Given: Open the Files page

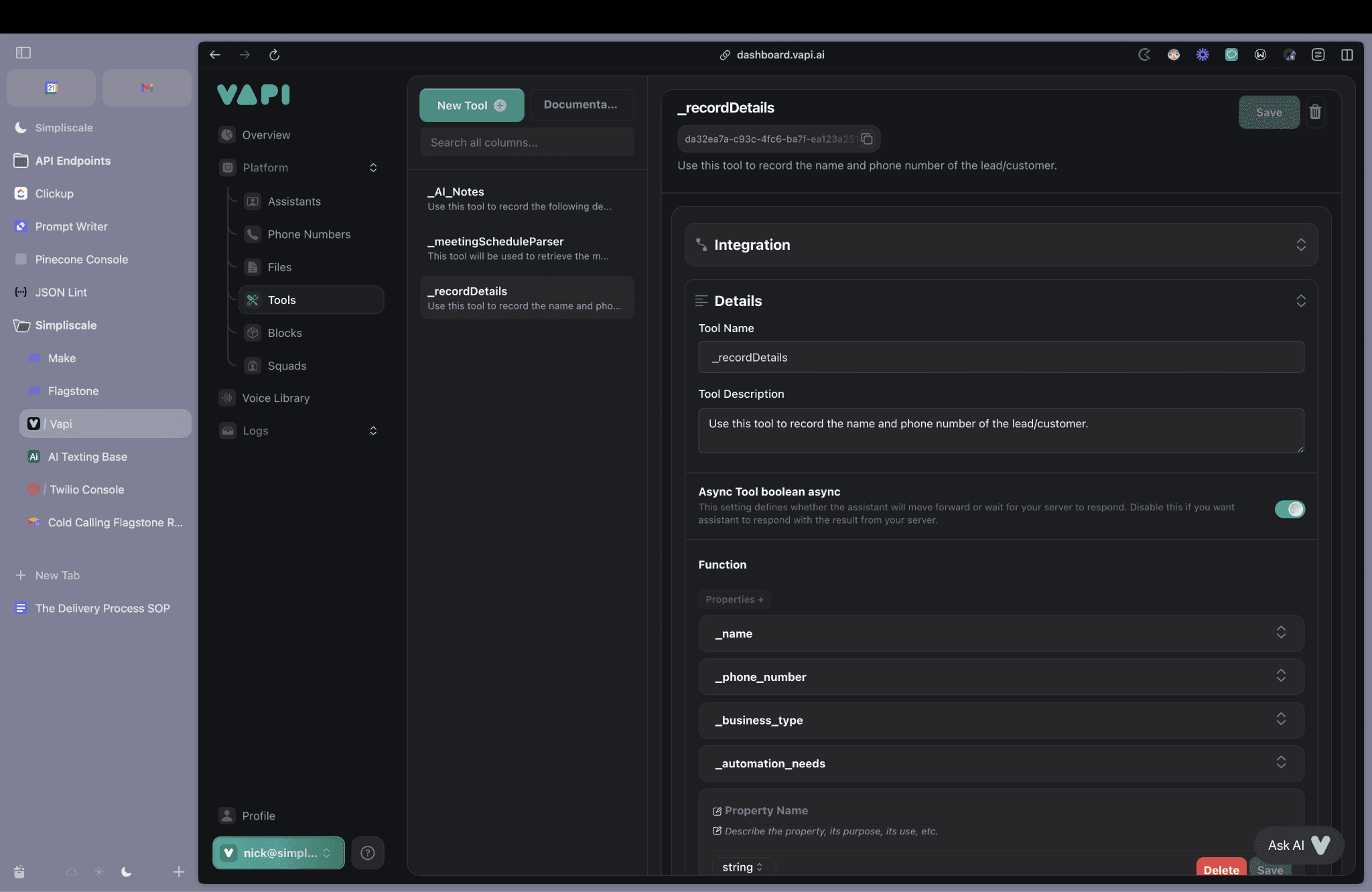Looking at the screenshot, I should pos(279,267).
